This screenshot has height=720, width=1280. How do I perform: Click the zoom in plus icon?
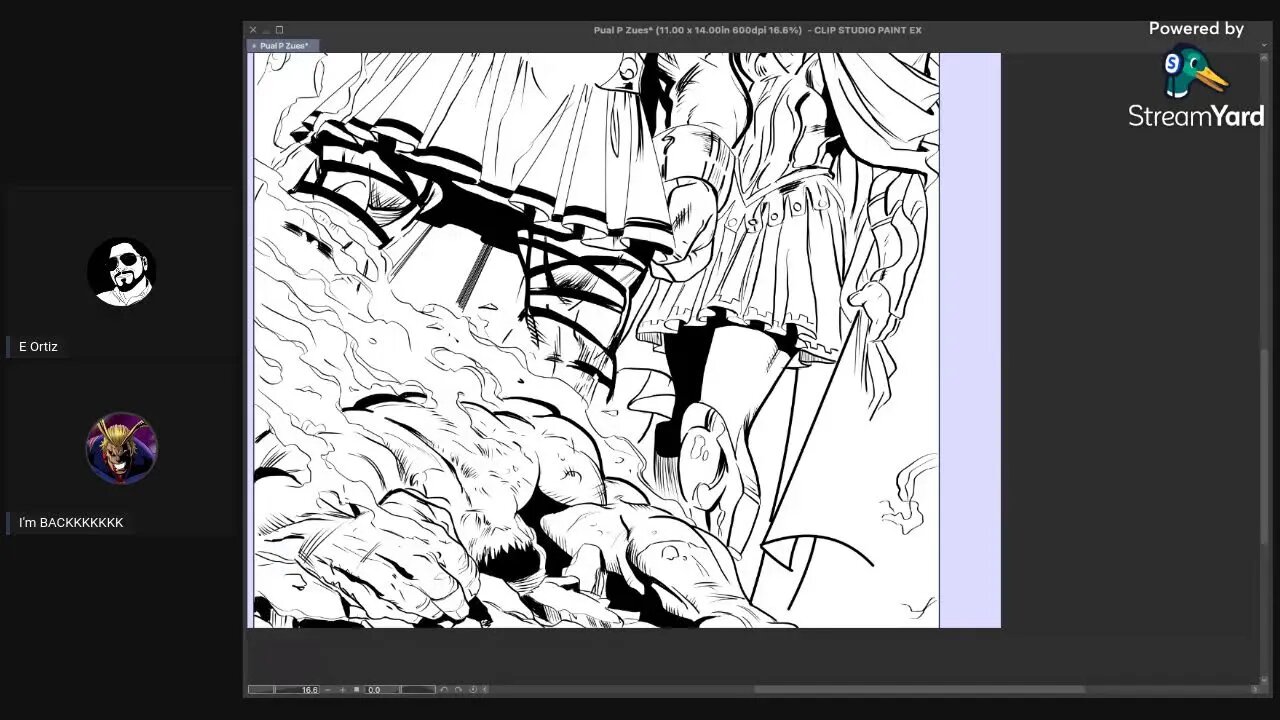(342, 690)
